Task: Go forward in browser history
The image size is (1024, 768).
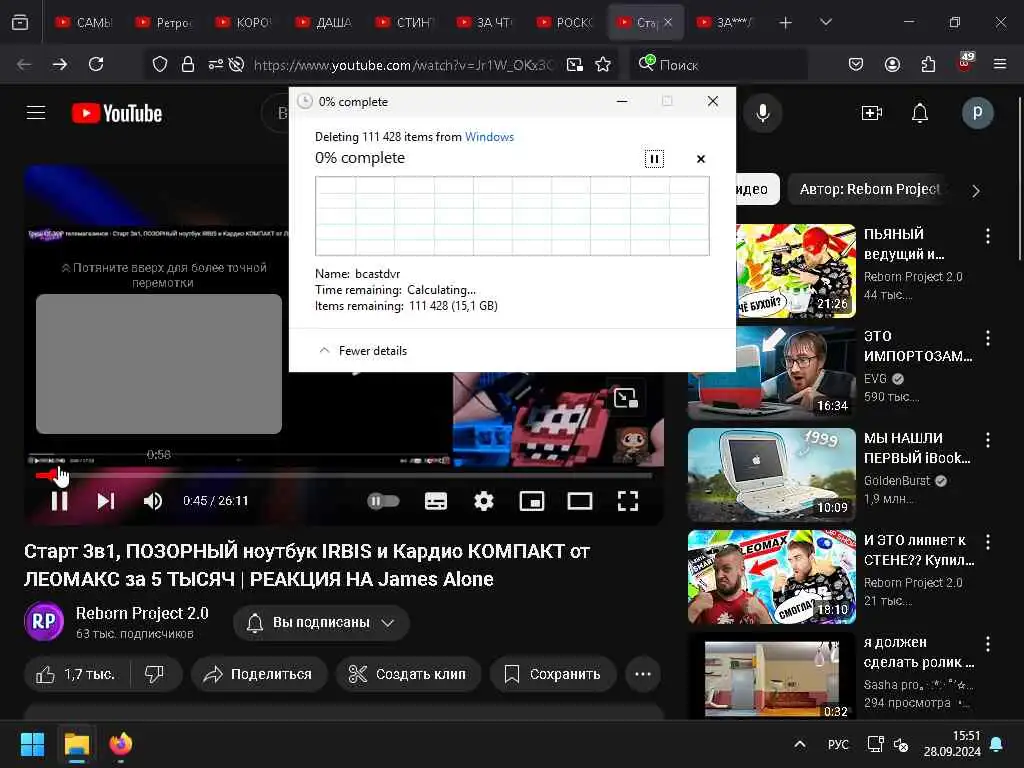Action: coord(60,64)
